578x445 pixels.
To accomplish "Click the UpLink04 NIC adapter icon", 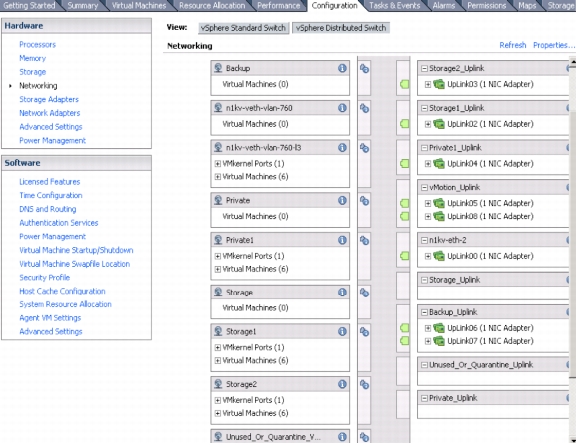I will pos(439,164).
